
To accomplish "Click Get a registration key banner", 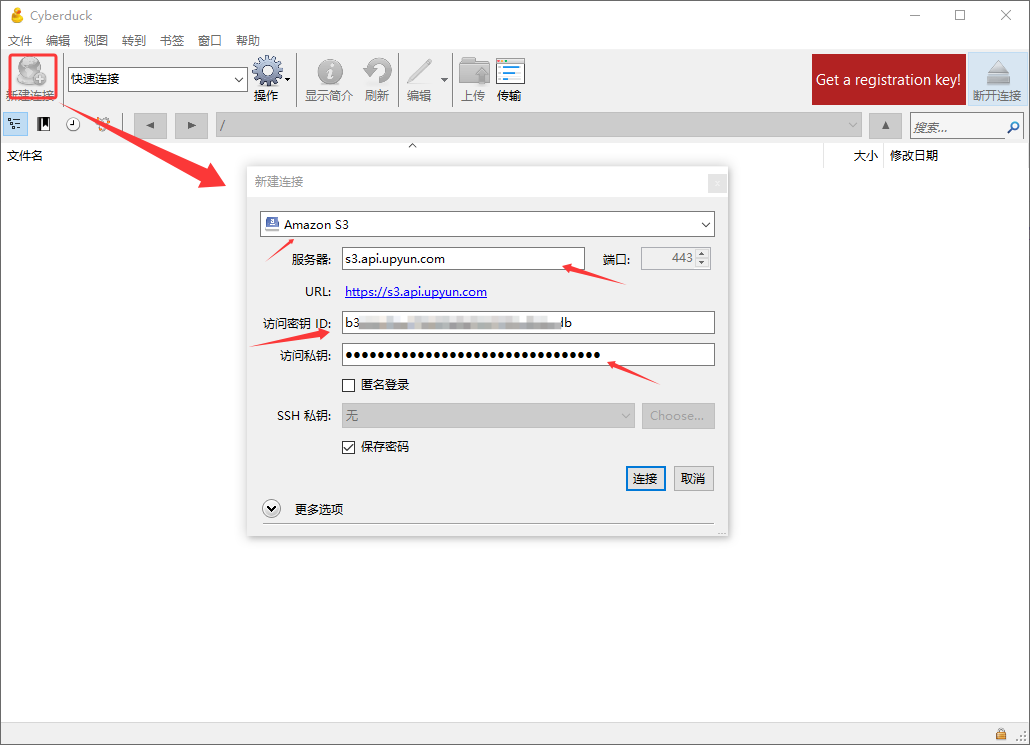I will (x=889, y=79).
